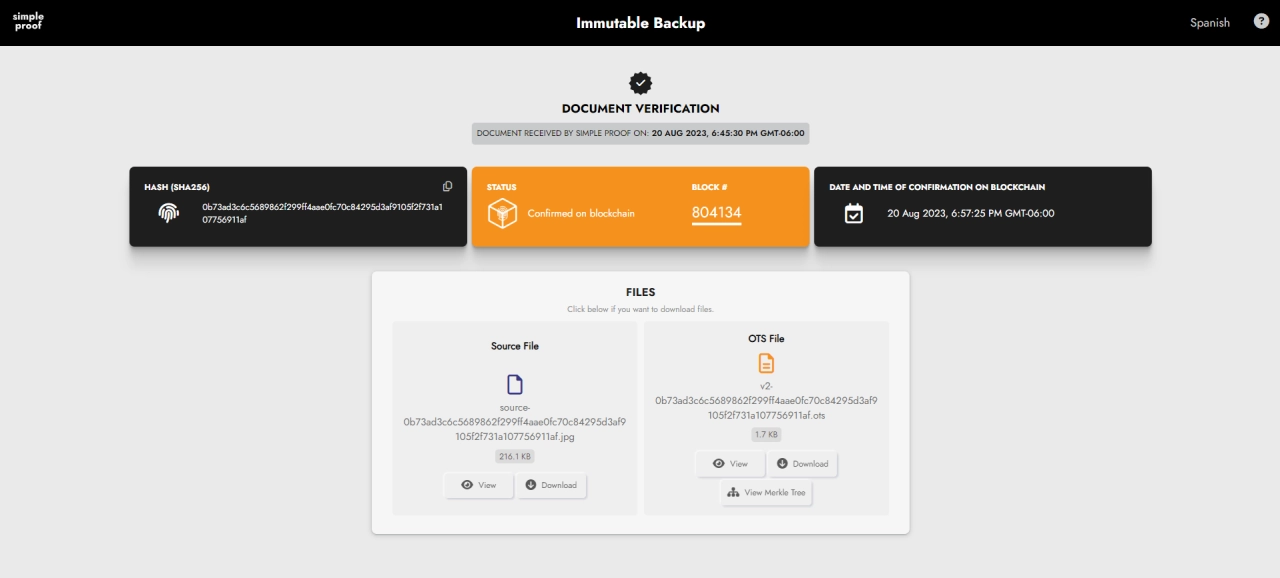Click the OTS file name text
Screen dimensions: 1280x578
pyautogui.click(x=766, y=401)
